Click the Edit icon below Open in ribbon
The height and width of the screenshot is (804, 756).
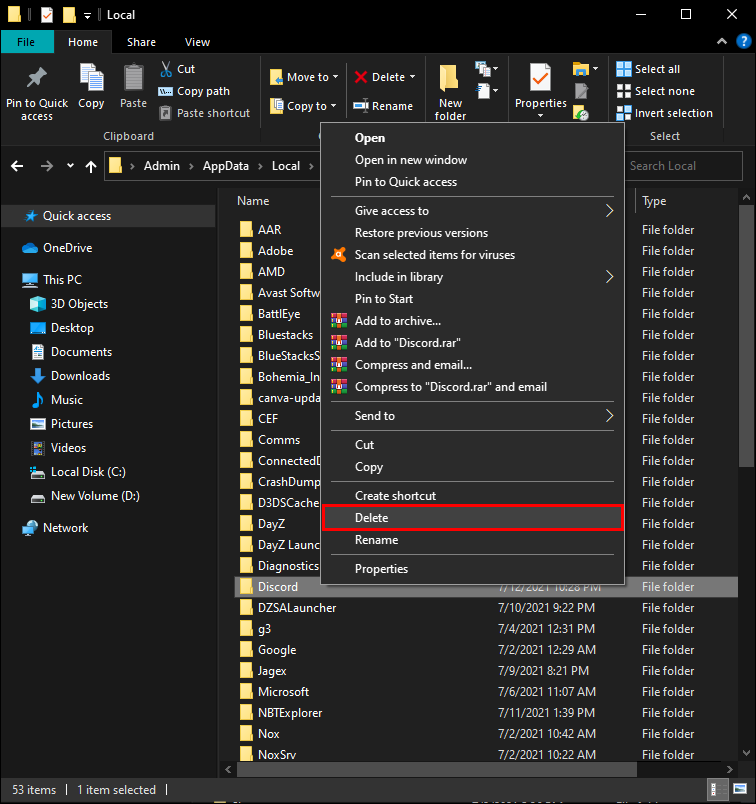(581, 91)
